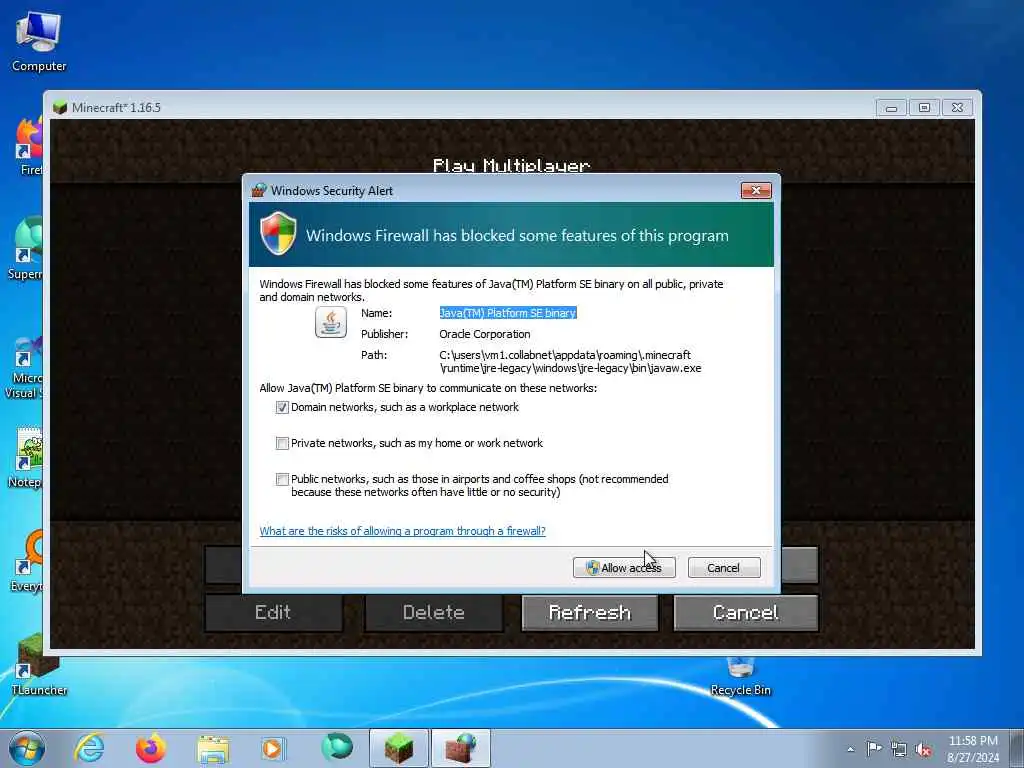Image resolution: width=1024 pixels, height=768 pixels.
Task: Cancel the Minecraft Play Multiplayer screen
Action: coord(746,613)
